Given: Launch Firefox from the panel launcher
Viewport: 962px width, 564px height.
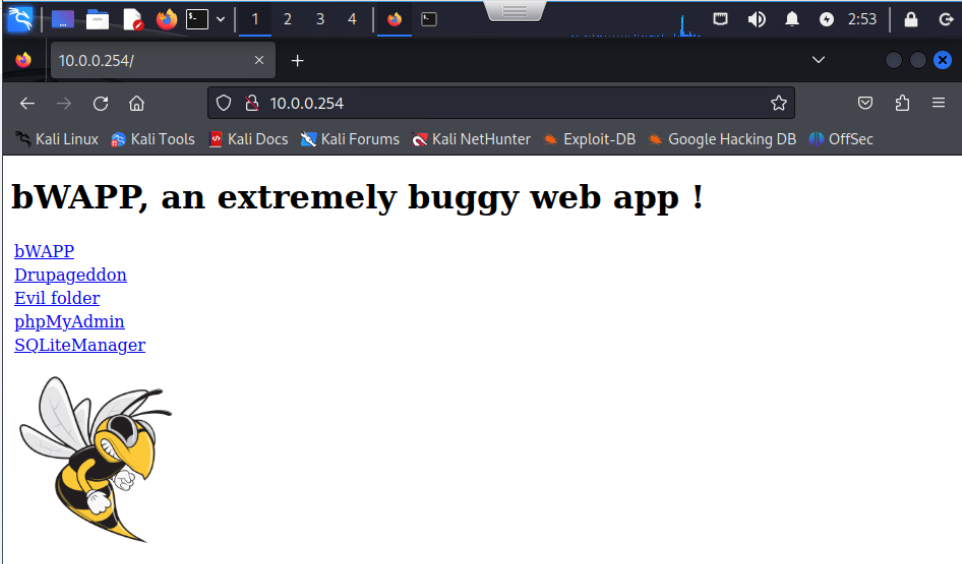Looking at the screenshot, I should click(x=166, y=20).
